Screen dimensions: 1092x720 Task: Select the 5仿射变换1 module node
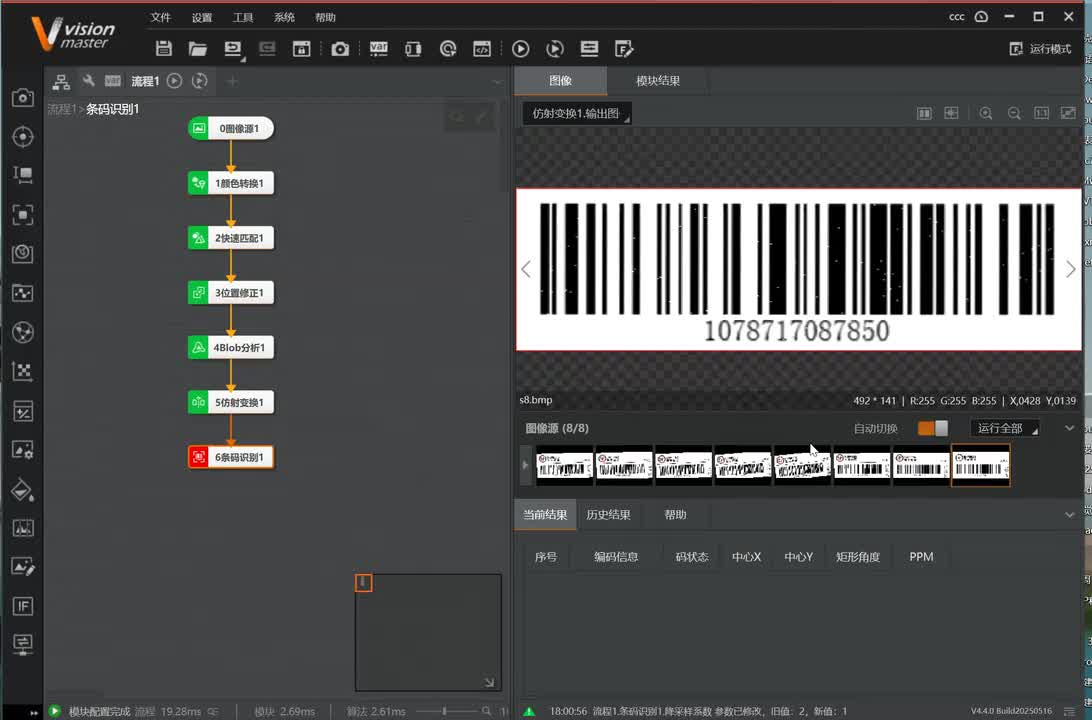coord(231,402)
